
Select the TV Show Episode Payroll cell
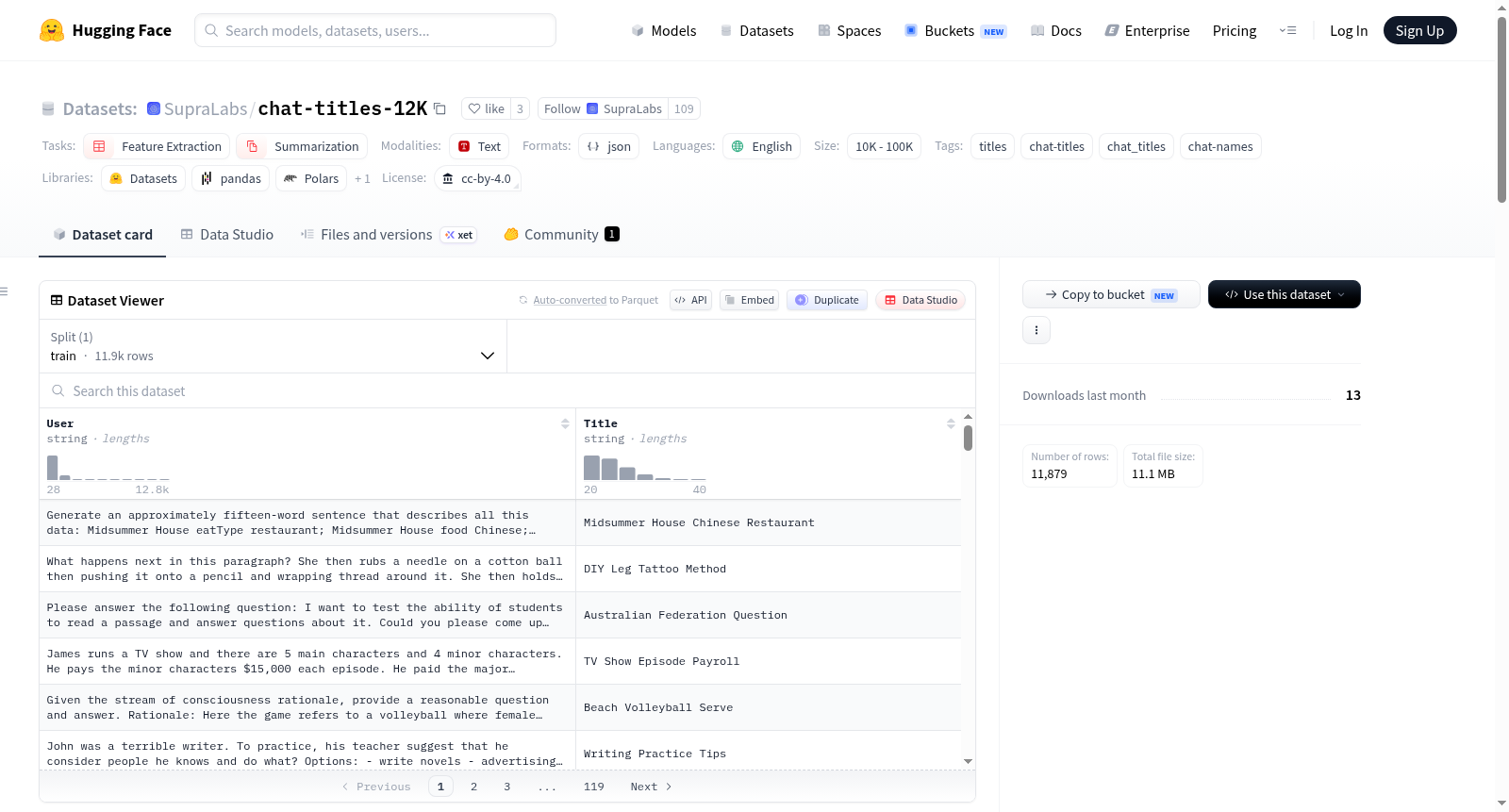(x=768, y=661)
